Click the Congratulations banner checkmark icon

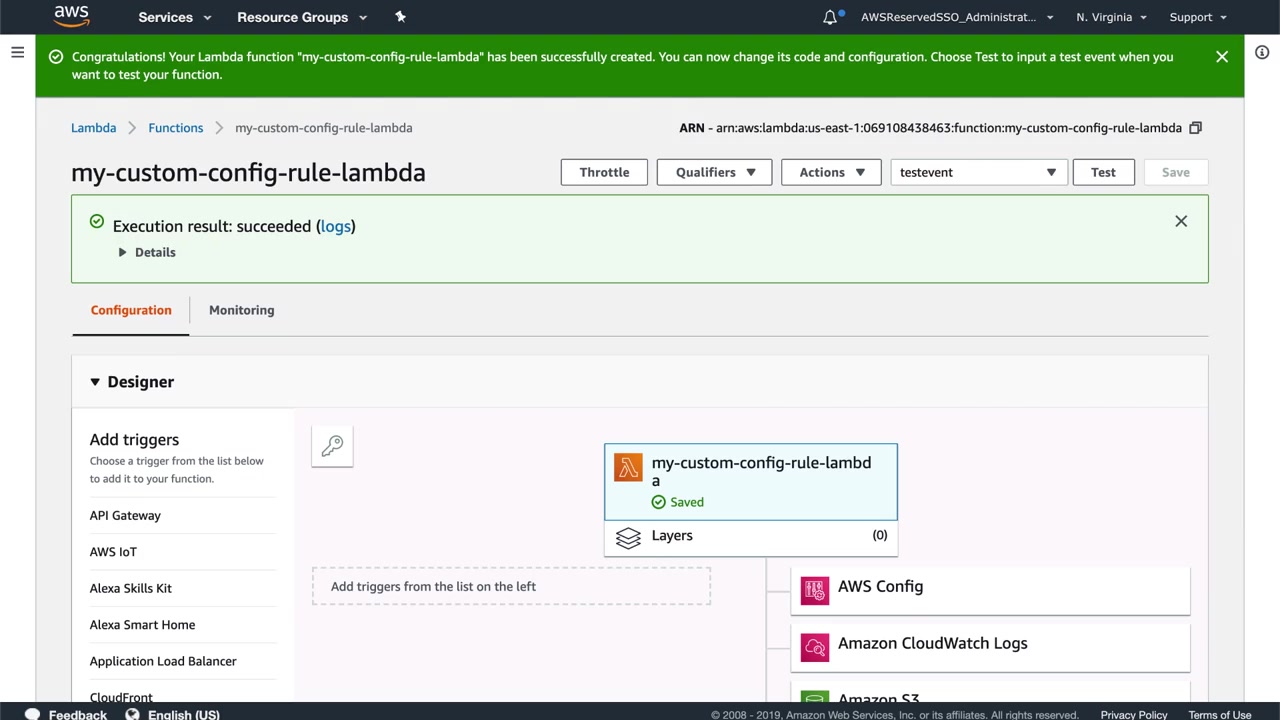[56, 57]
